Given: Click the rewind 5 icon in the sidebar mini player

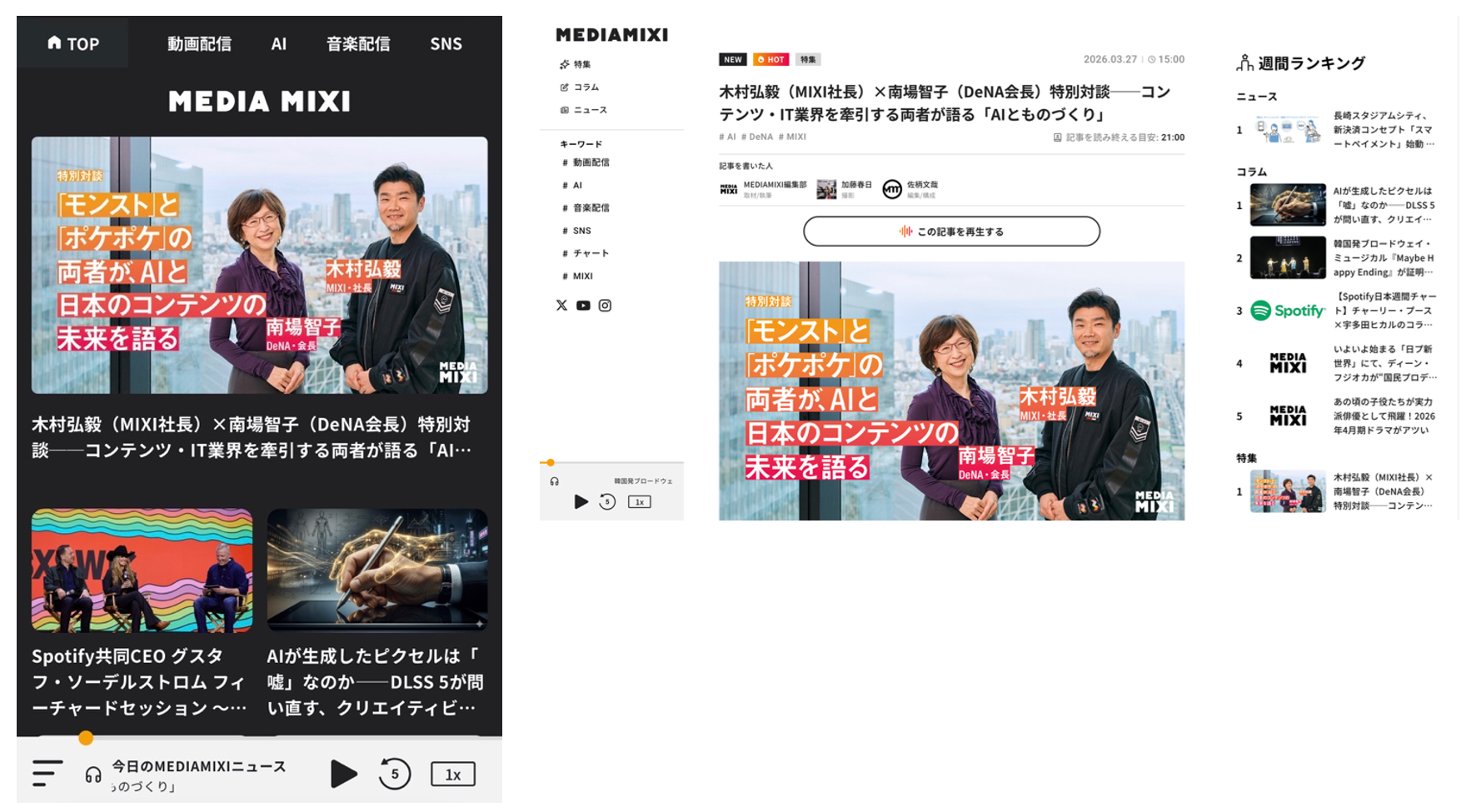Looking at the screenshot, I should (607, 501).
